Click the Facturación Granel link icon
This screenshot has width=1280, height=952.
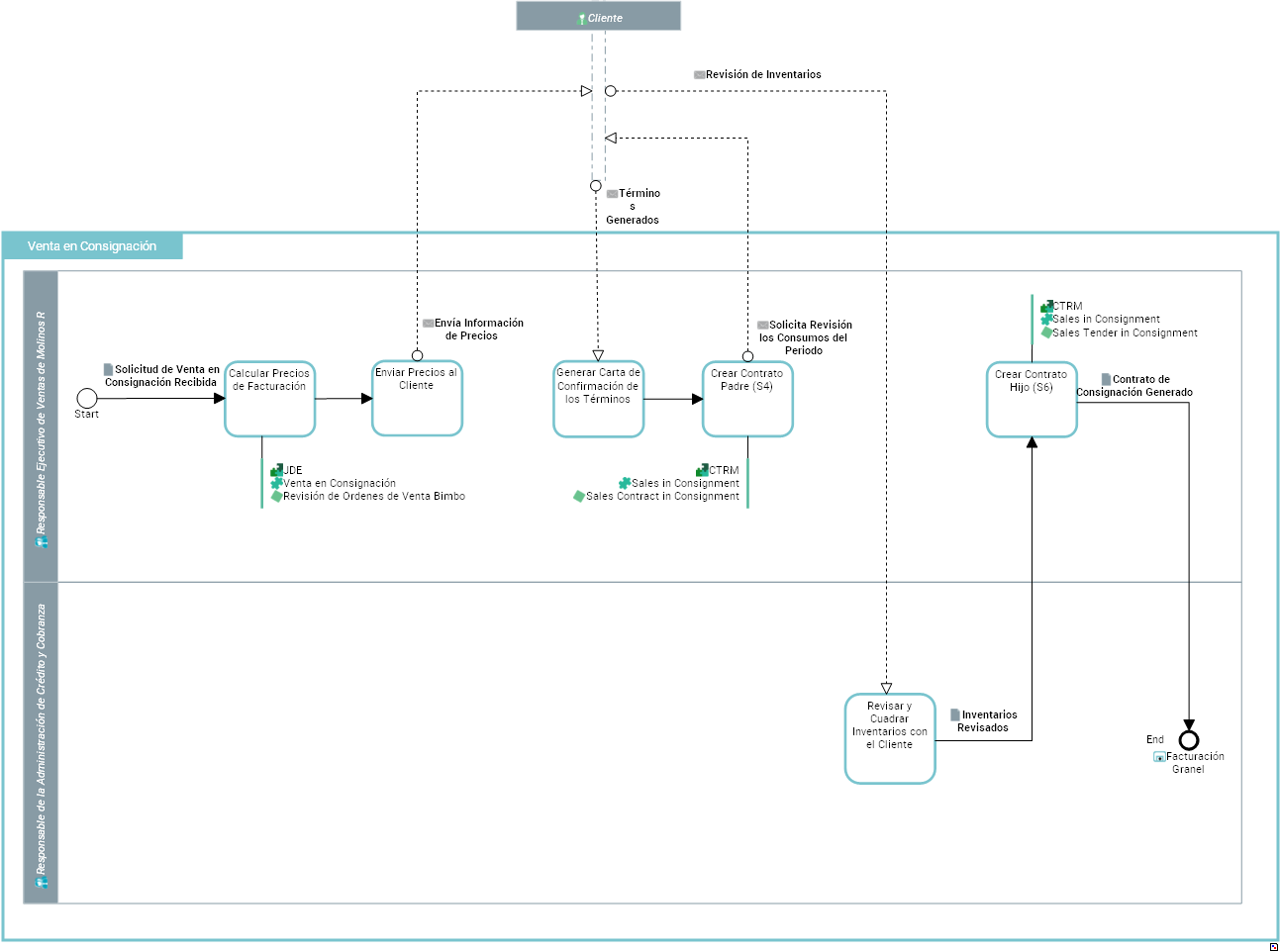click(1159, 757)
